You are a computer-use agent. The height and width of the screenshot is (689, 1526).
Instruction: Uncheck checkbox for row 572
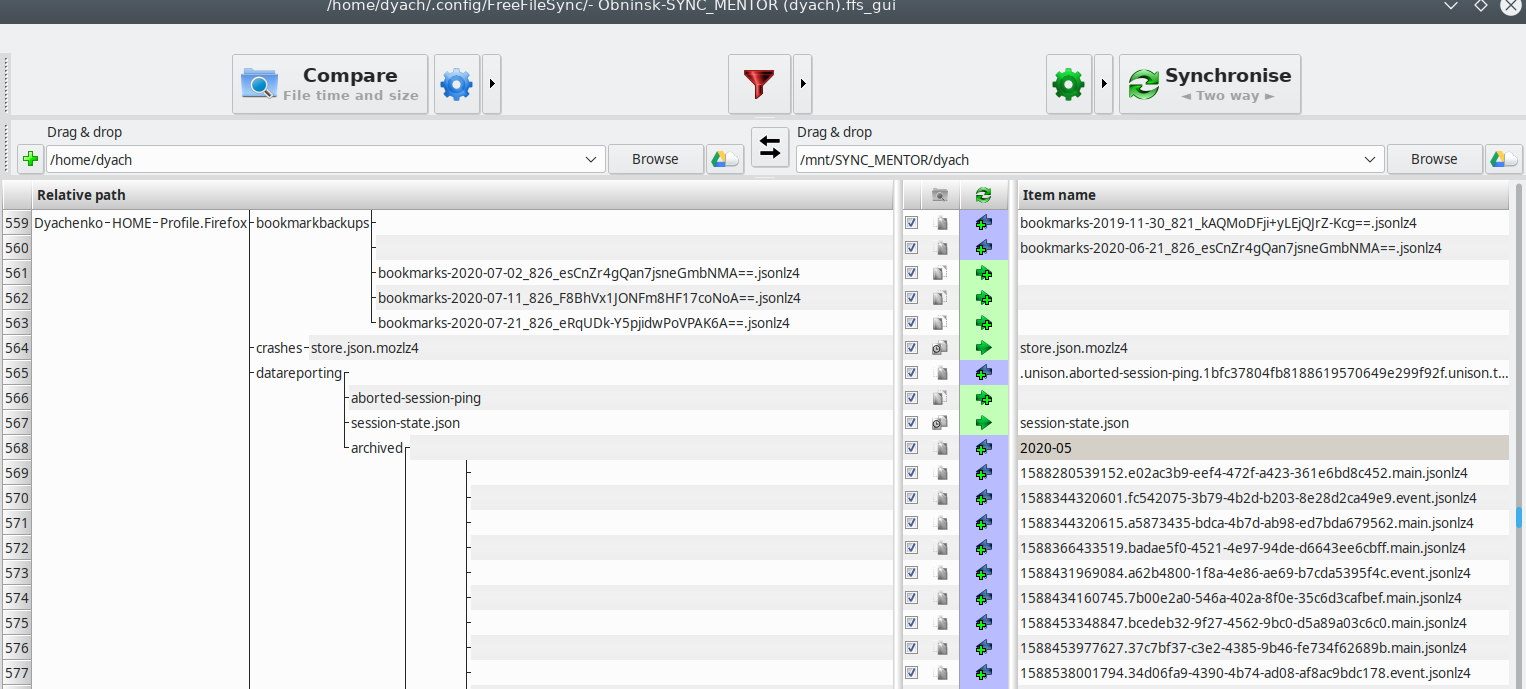click(911, 548)
